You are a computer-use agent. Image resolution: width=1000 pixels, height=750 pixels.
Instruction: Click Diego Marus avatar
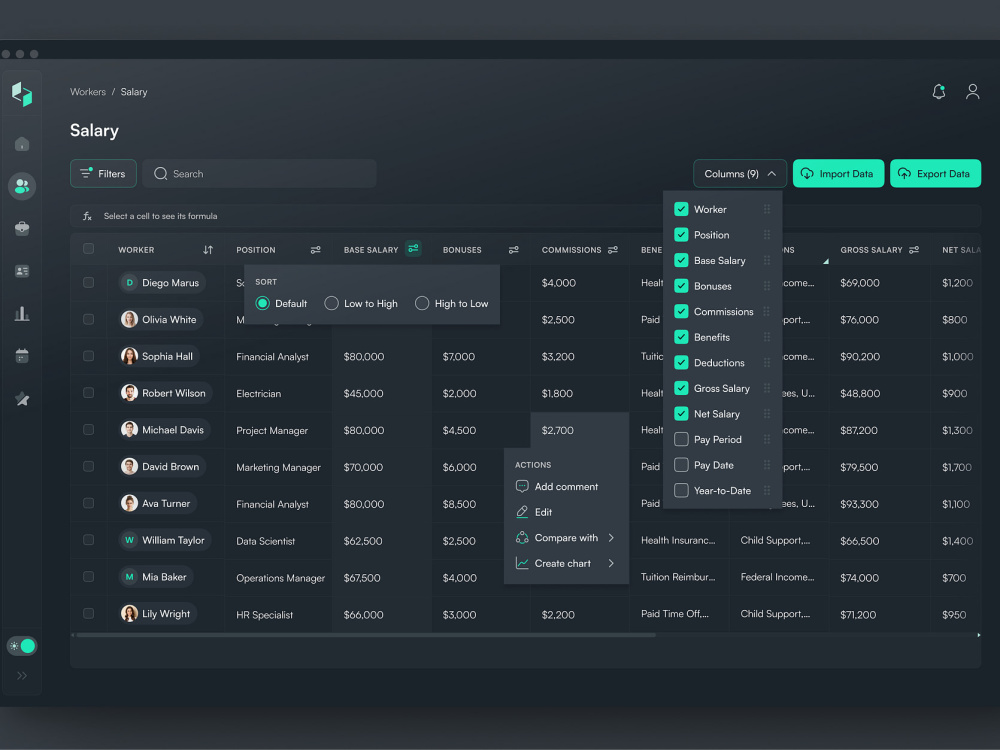pyautogui.click(x=129, y=283)
